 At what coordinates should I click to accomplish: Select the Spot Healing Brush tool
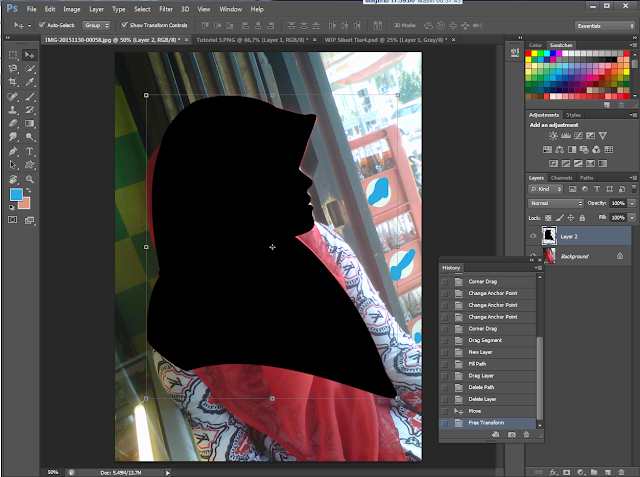(x=13, y=97)
